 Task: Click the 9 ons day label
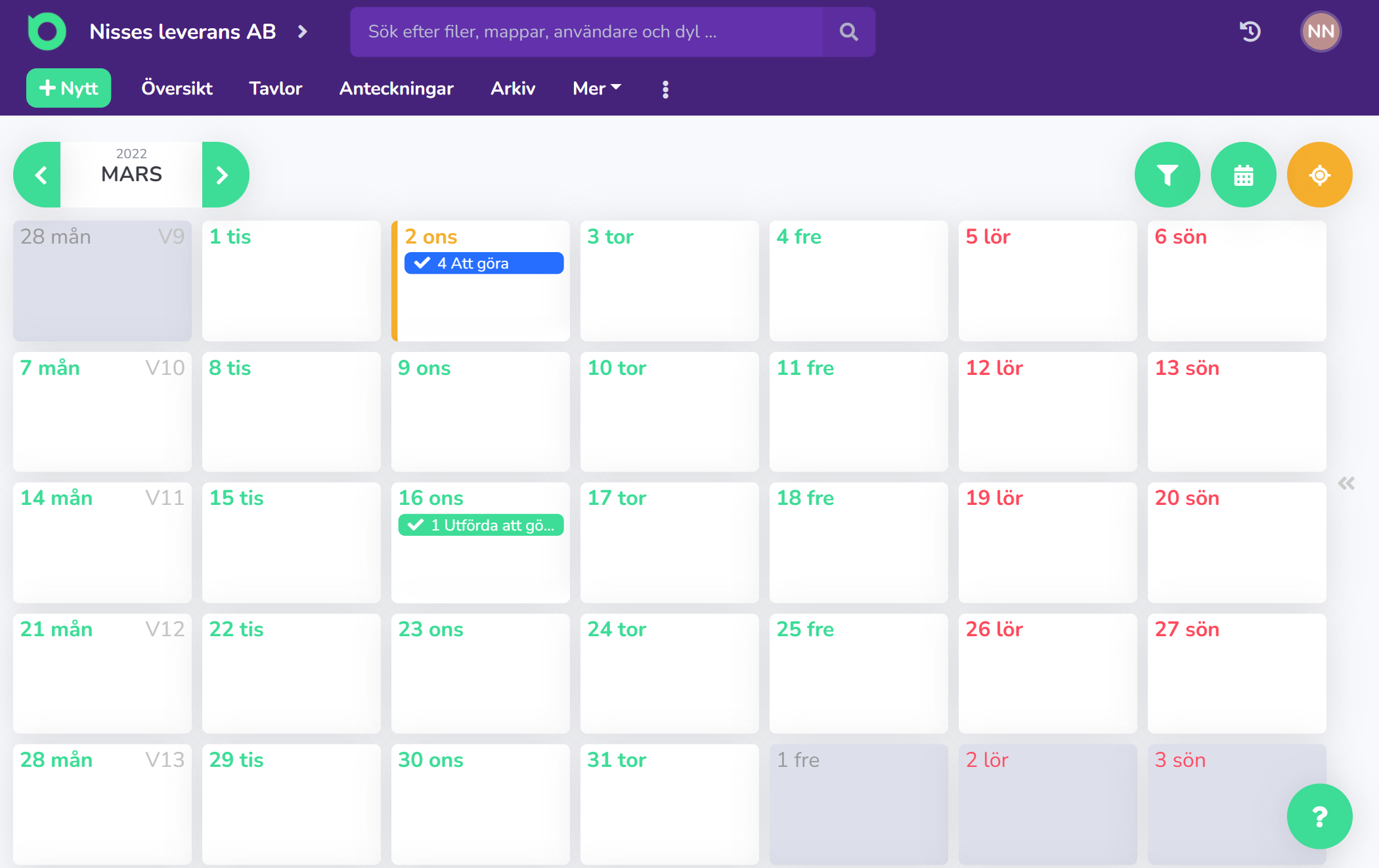(x=424, y=368)
